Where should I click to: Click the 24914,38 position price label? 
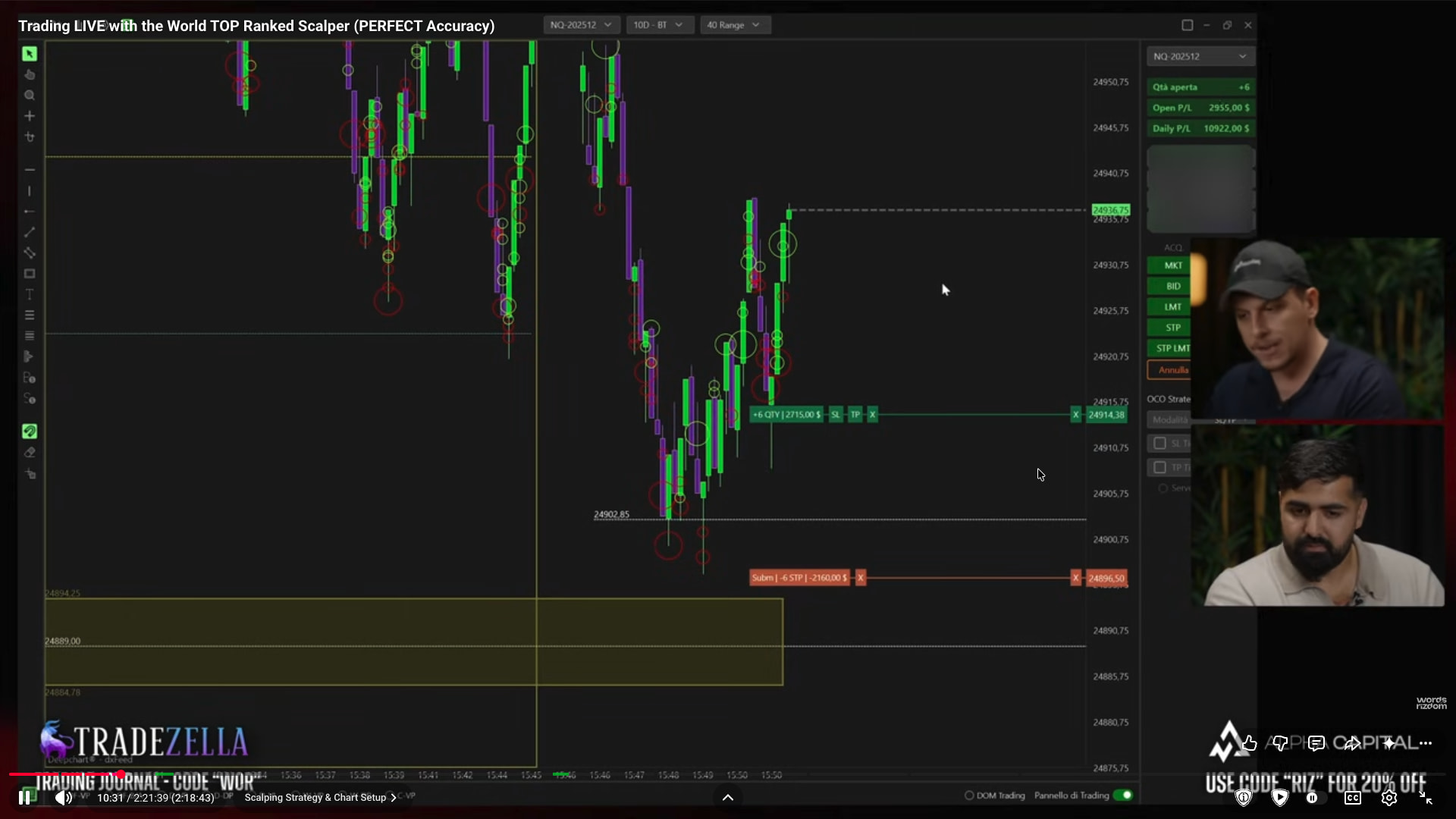pos(1106,415)
